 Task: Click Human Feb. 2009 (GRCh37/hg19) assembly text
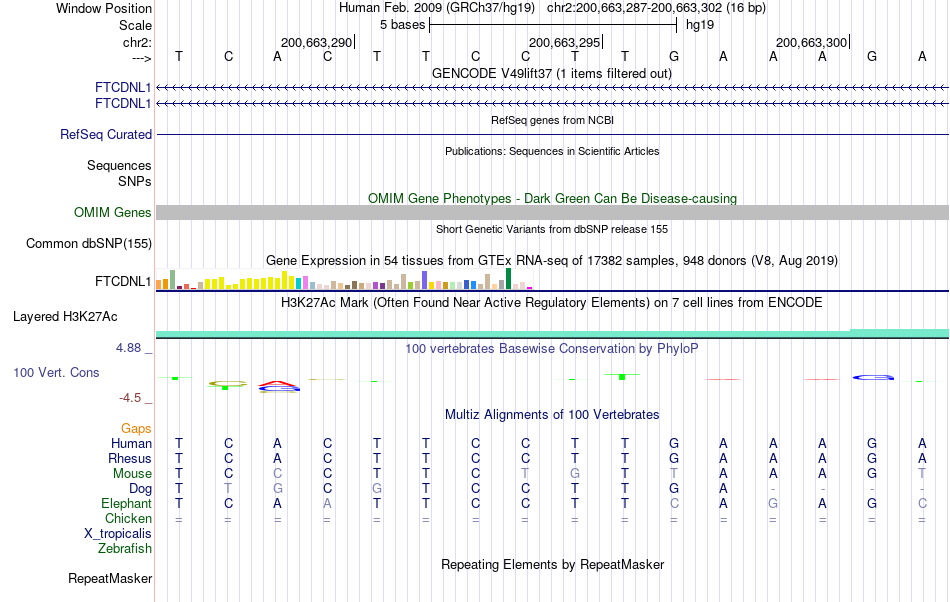[x=437, y=8]
